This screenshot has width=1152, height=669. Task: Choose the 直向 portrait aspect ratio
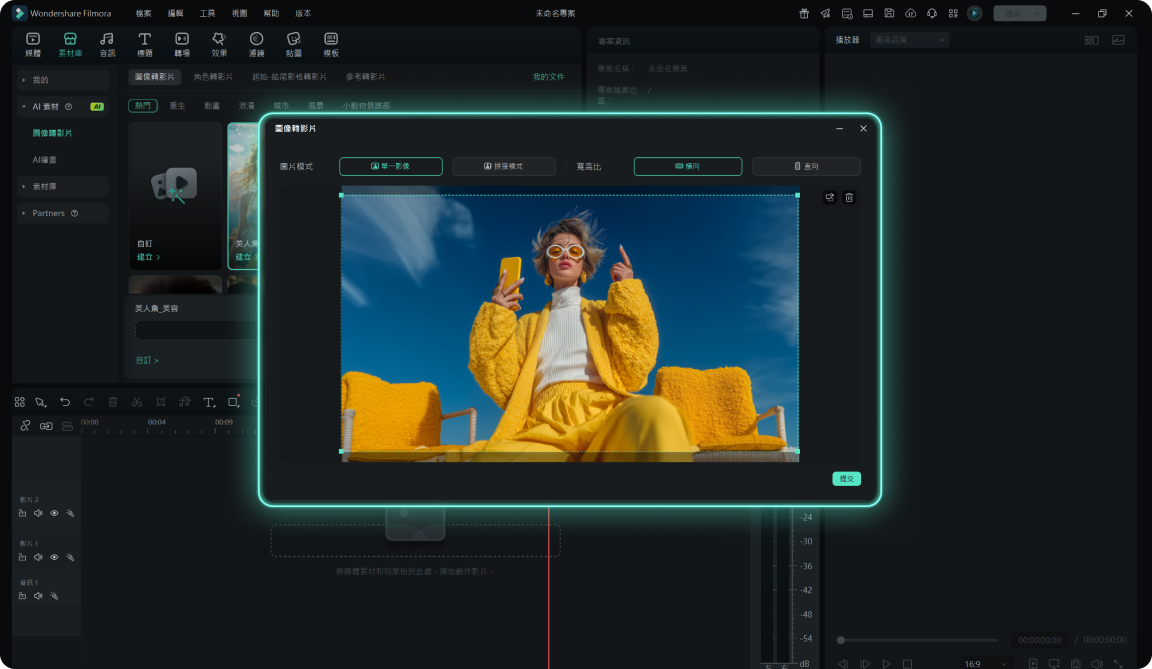[806, 167]
